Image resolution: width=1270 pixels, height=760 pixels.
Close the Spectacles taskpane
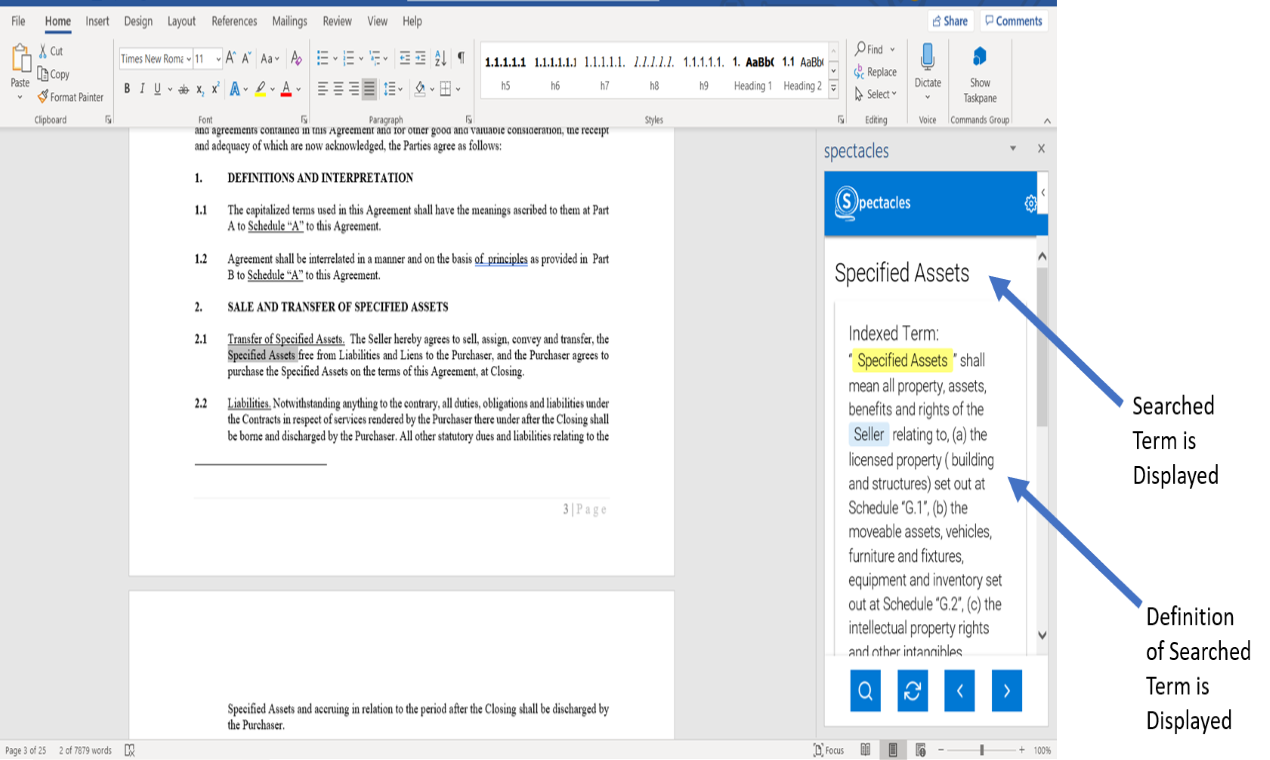click(x=1041, y=148)
